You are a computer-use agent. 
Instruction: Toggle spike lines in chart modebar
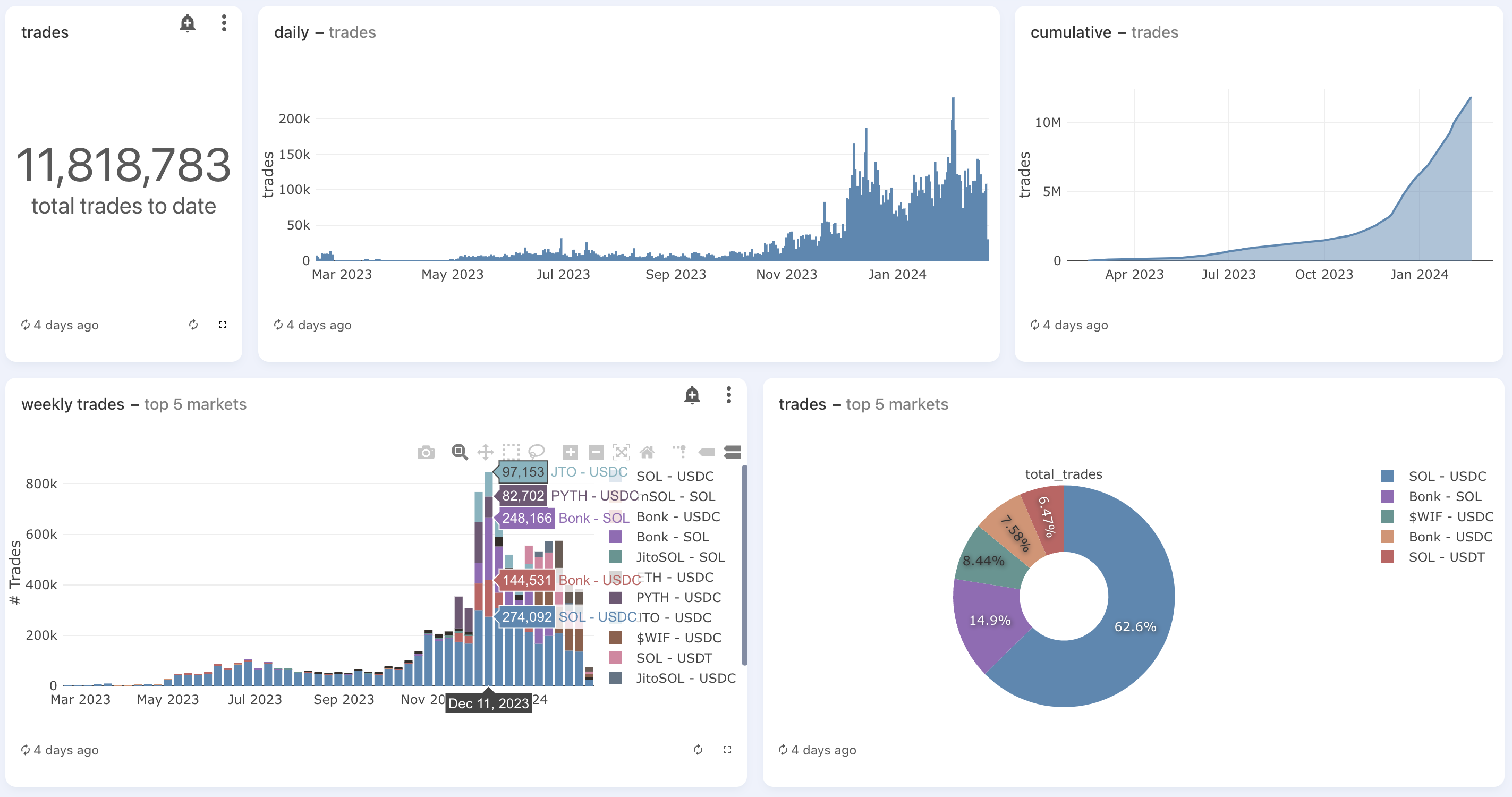coord(679,452)
